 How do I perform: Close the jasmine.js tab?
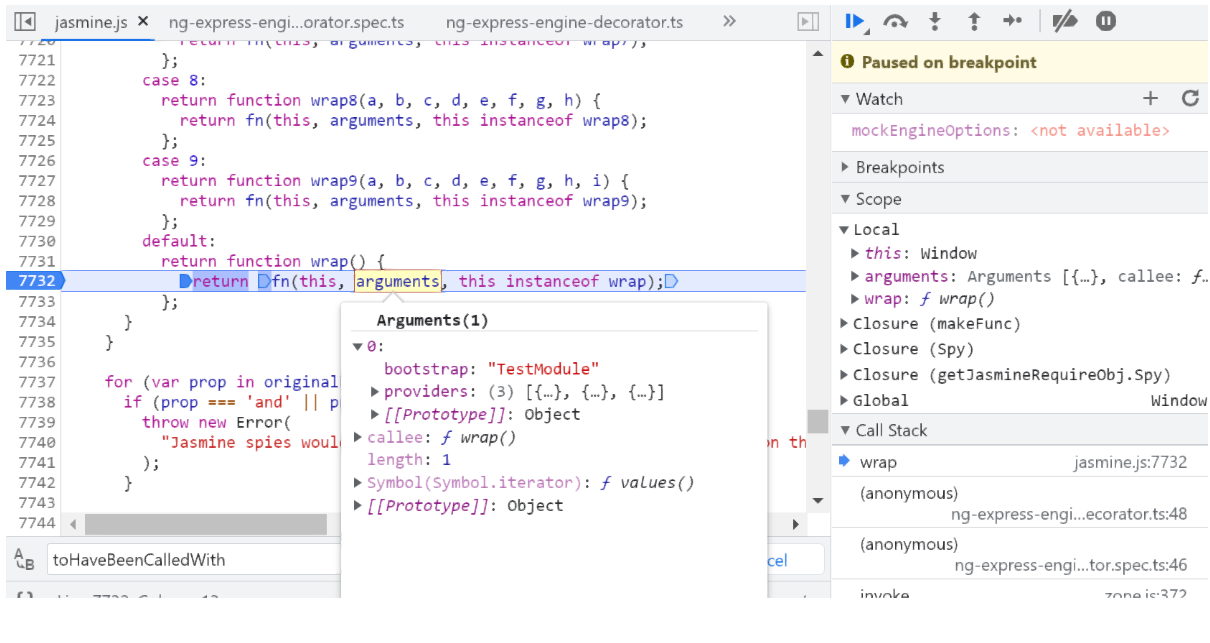[143, 21]
